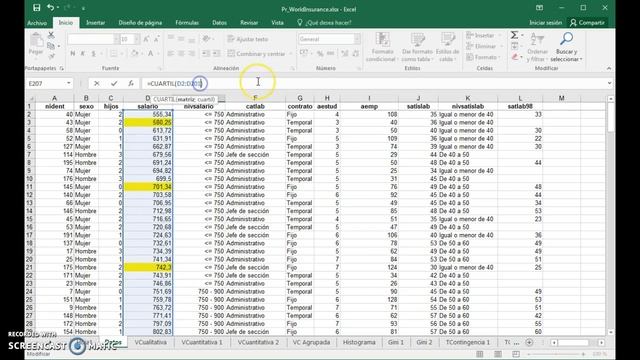This screenshot has width=640, height=360.
Task: Click the Increase indent icon
Action: click(216, 53)
